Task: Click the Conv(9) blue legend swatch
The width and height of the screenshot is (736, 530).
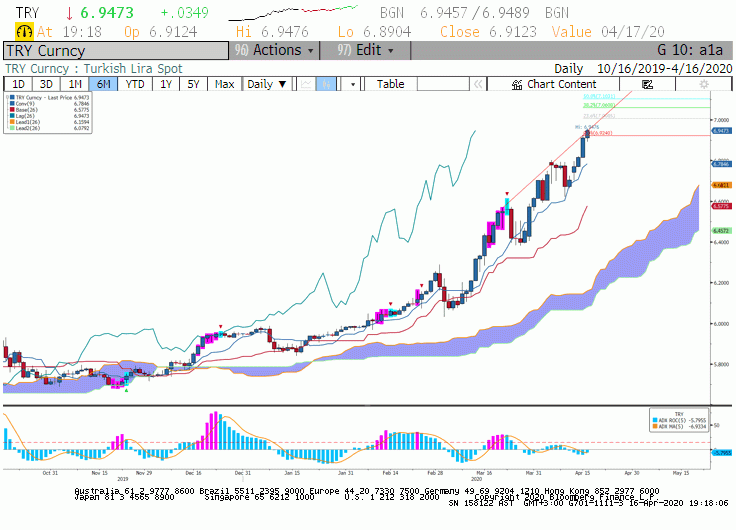Action: (12, 104)
